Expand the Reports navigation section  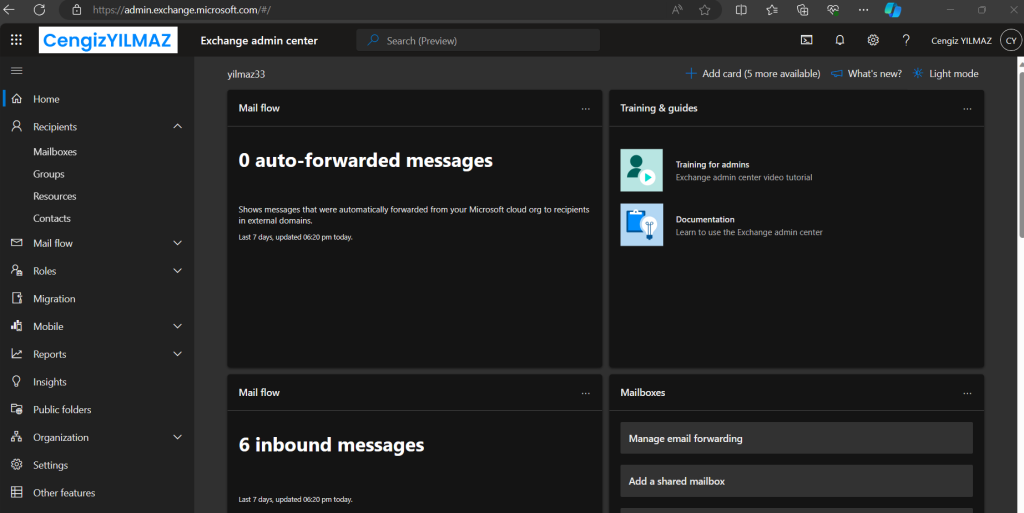177,354
